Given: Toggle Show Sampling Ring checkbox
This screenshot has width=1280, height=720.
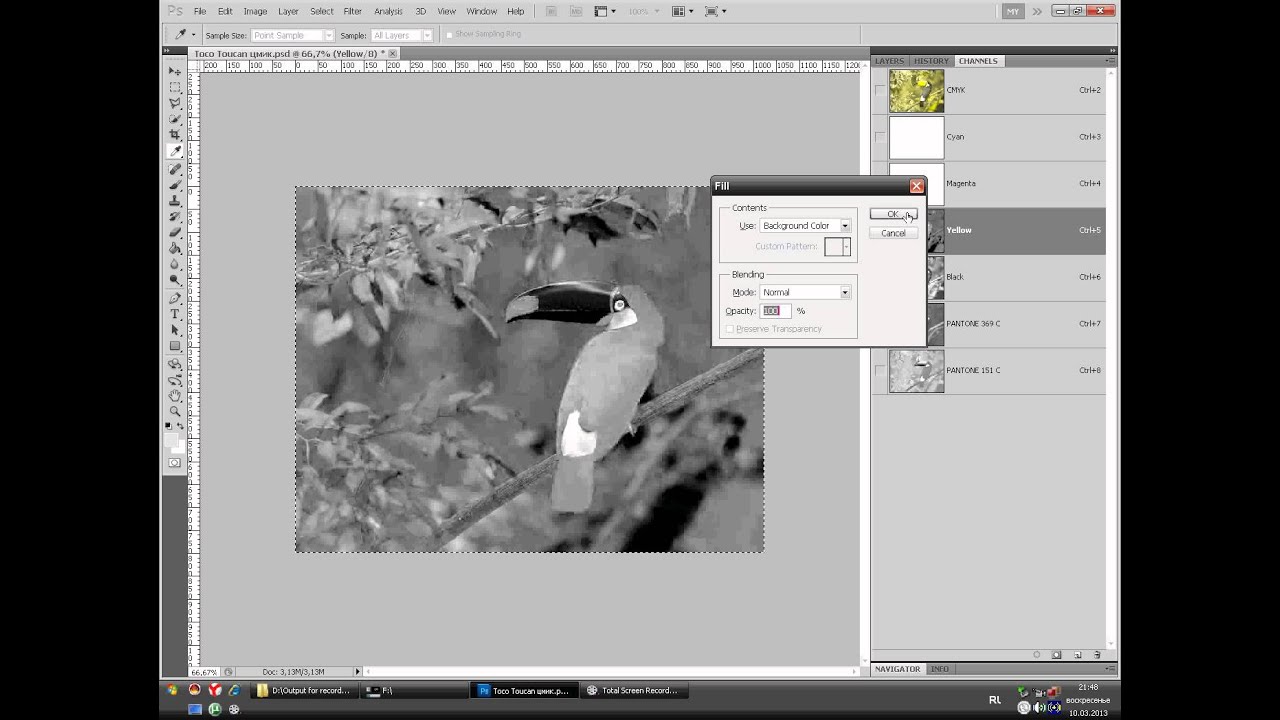Looking at the screenshot, I should click(x=449, y=35).
